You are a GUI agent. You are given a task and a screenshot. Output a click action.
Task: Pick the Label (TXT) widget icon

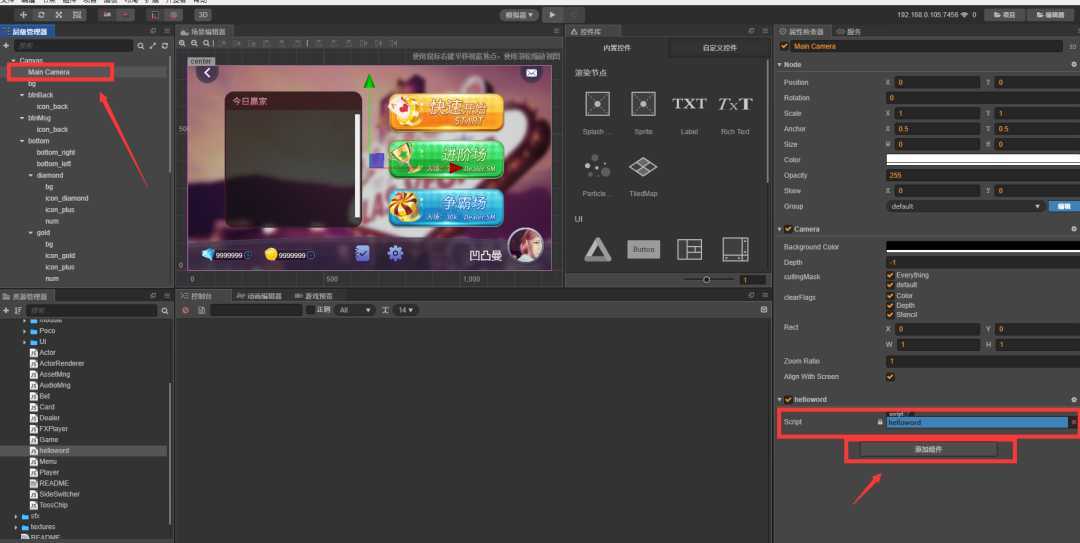pos(689,104)
